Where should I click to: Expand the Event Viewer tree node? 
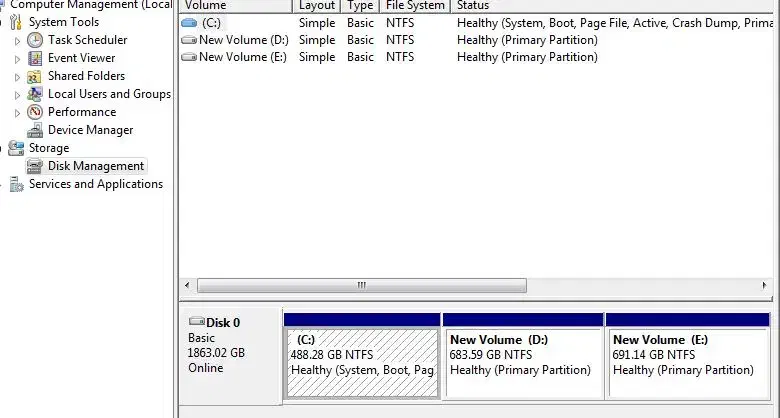pyautogui.click(x=17, y=59)
